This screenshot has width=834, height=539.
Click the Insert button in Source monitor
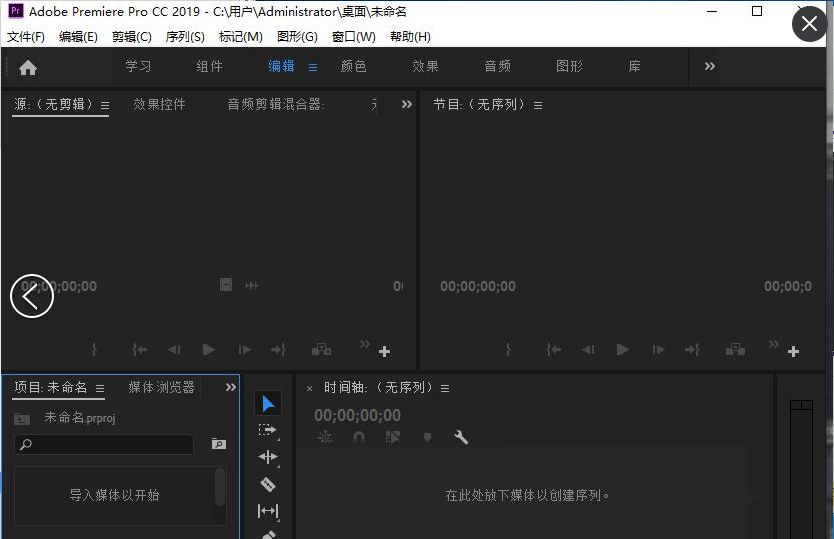[321, 350]
